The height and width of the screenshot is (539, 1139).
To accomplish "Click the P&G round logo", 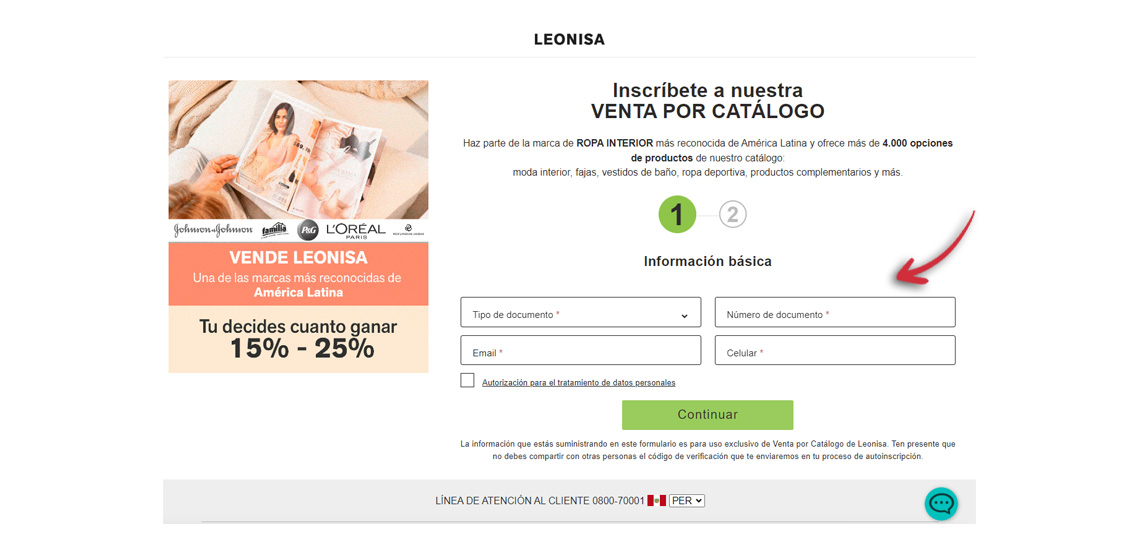I will coord(308,230).
